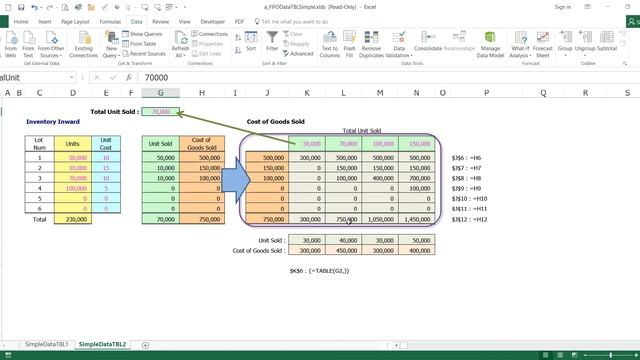The height and width of the screenshot is (360, 640).
Task: Click the zoom out minus button
Action: coord(585,356)
